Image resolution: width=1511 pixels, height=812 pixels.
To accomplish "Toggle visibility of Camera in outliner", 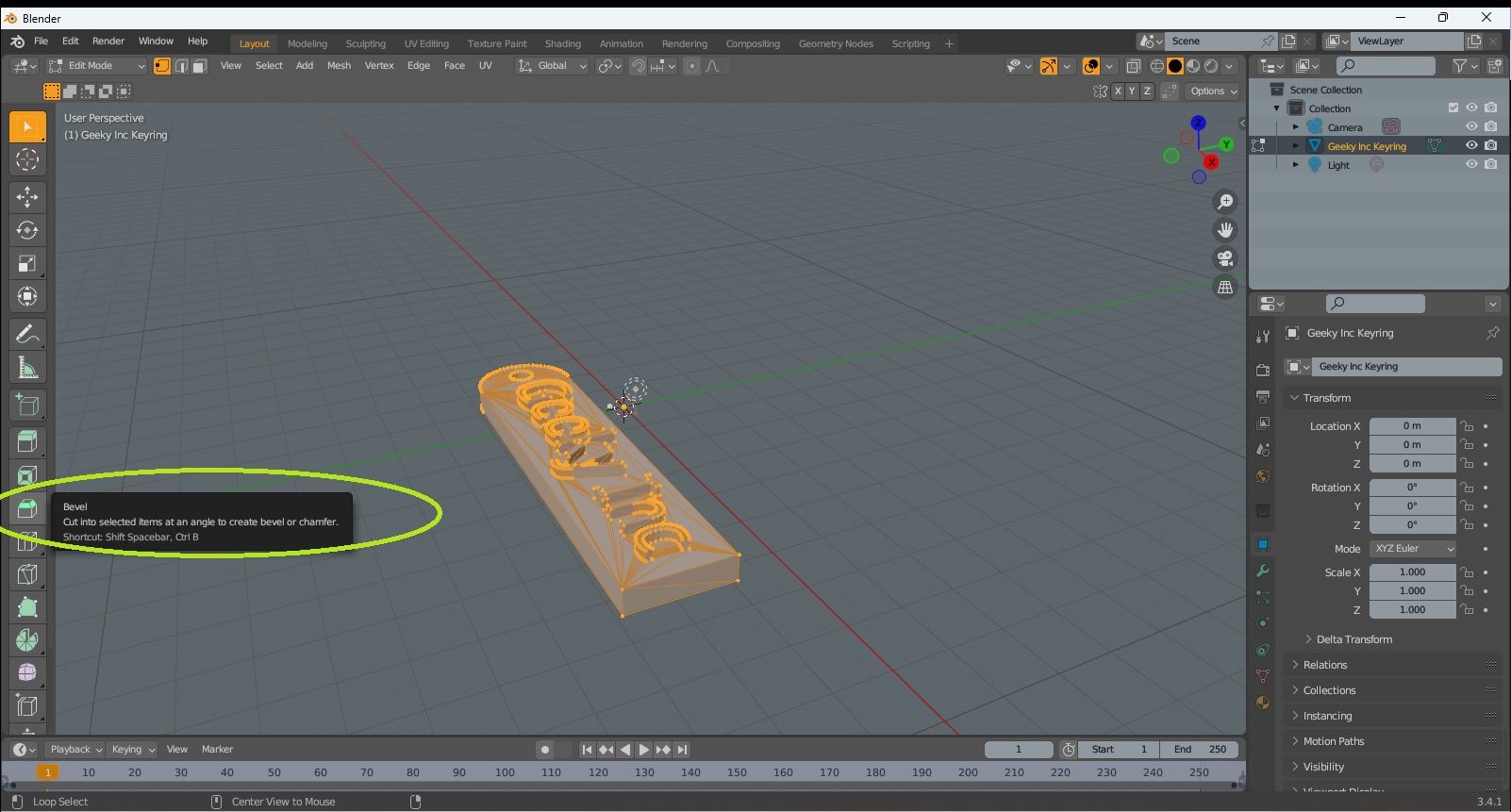I will pos(1471,126).
